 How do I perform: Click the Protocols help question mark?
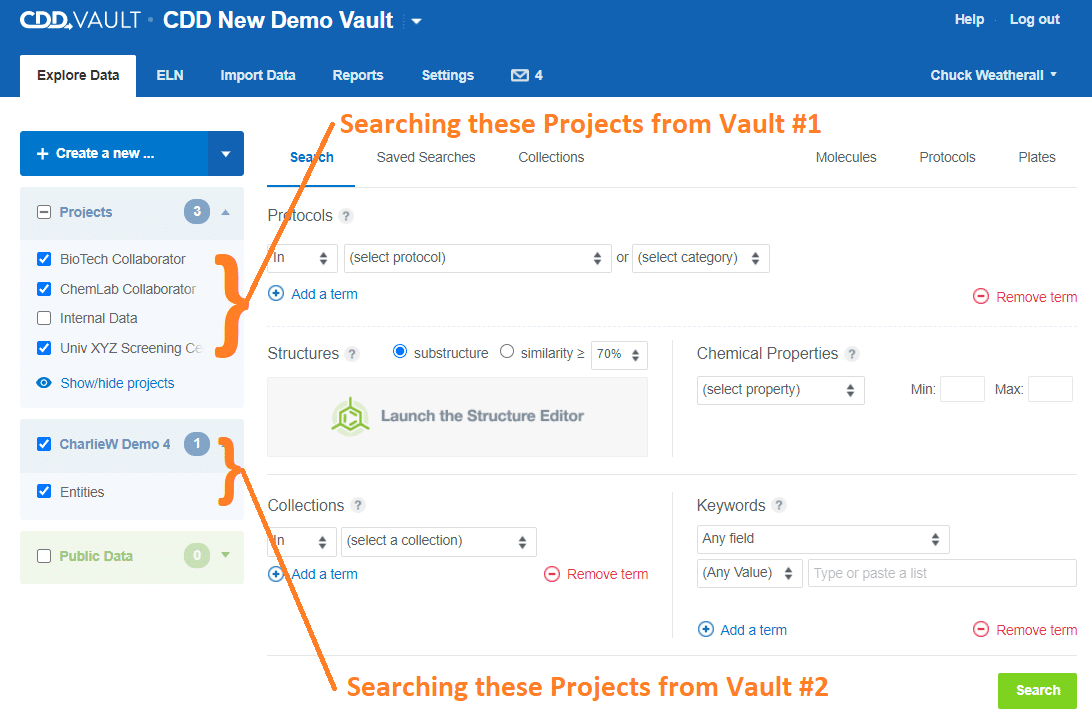point(346,216)
